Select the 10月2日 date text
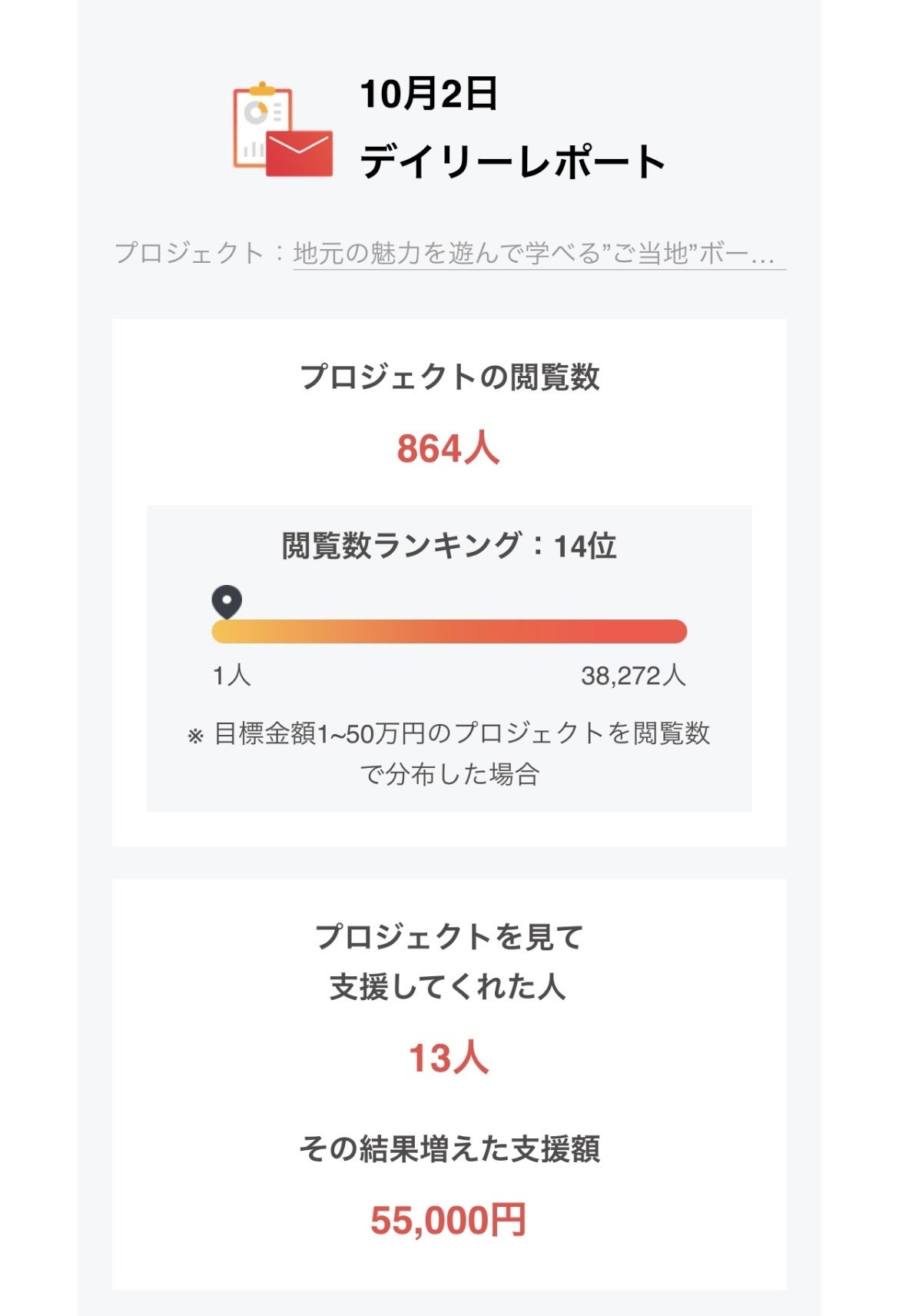This screenshot has width=899, height=1316. (429, 95)
